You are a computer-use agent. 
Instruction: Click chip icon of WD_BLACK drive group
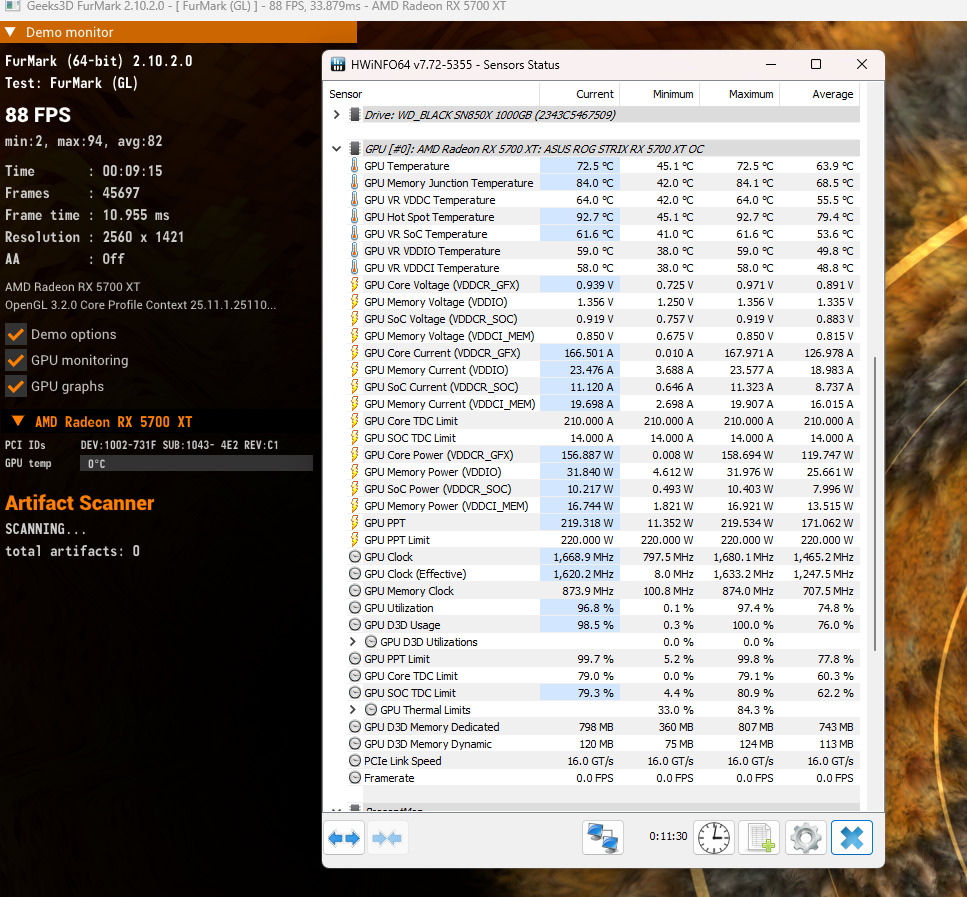(355, 115)
